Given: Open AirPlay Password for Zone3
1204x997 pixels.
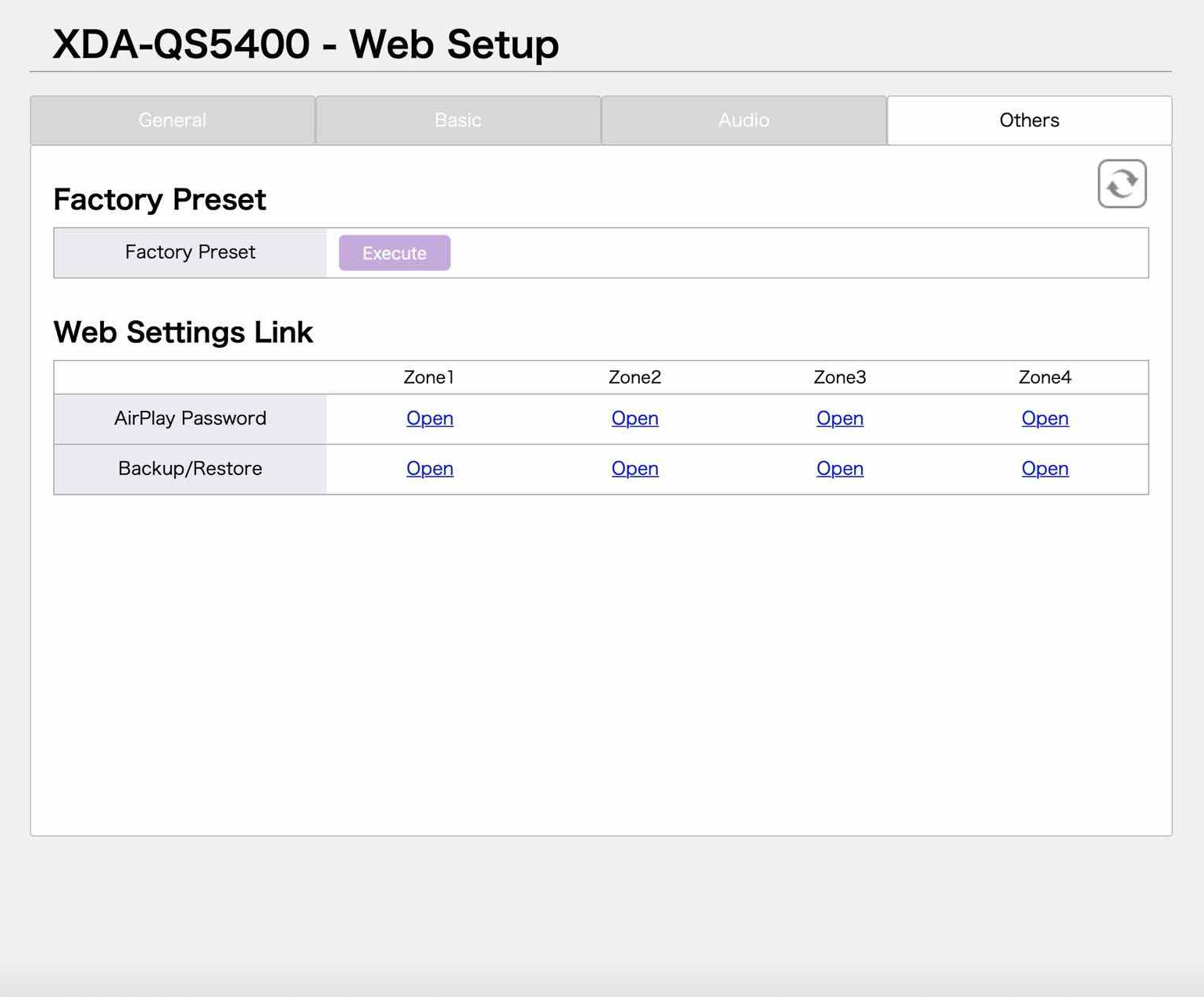Looking at the screenshot, I should (840, 418).
